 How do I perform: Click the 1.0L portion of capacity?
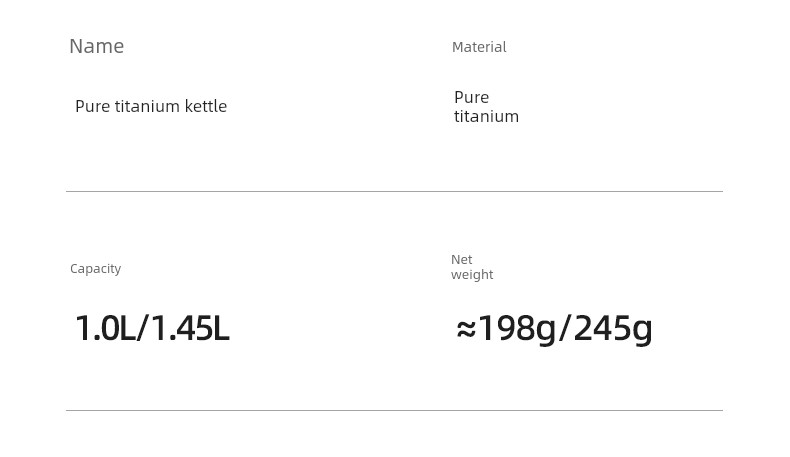(x=106, y=329)
